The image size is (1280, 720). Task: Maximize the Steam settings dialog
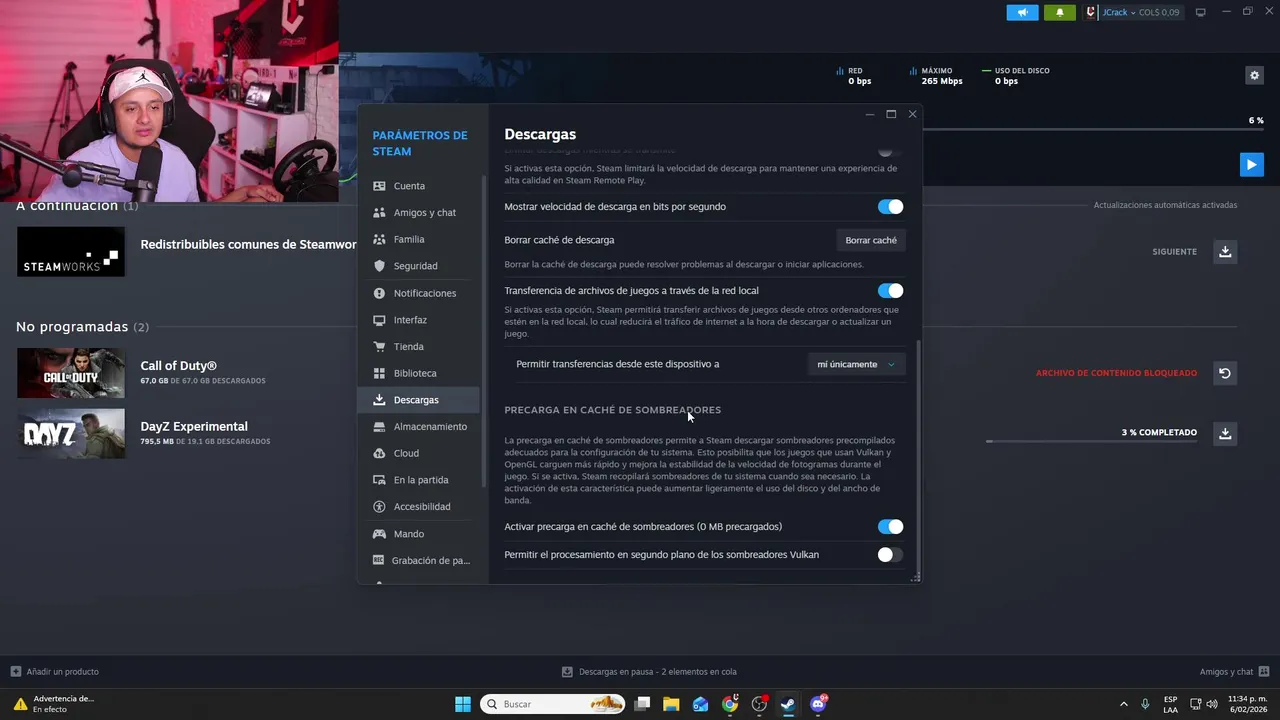891,114
